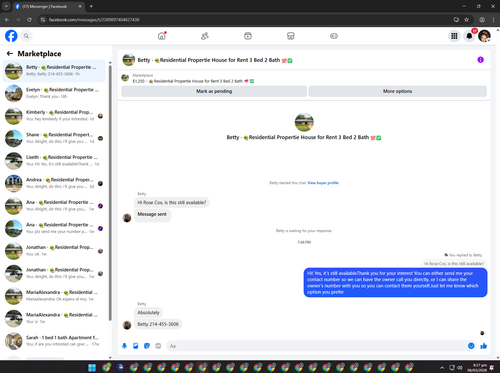The image size is (500, 373).
Task: Switch to the Messenger Facebook tab
Action: (x=48, y=6)
